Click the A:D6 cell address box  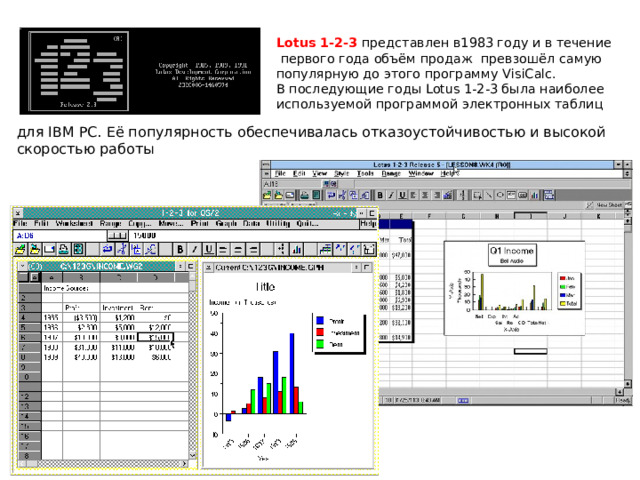[59, 236]
